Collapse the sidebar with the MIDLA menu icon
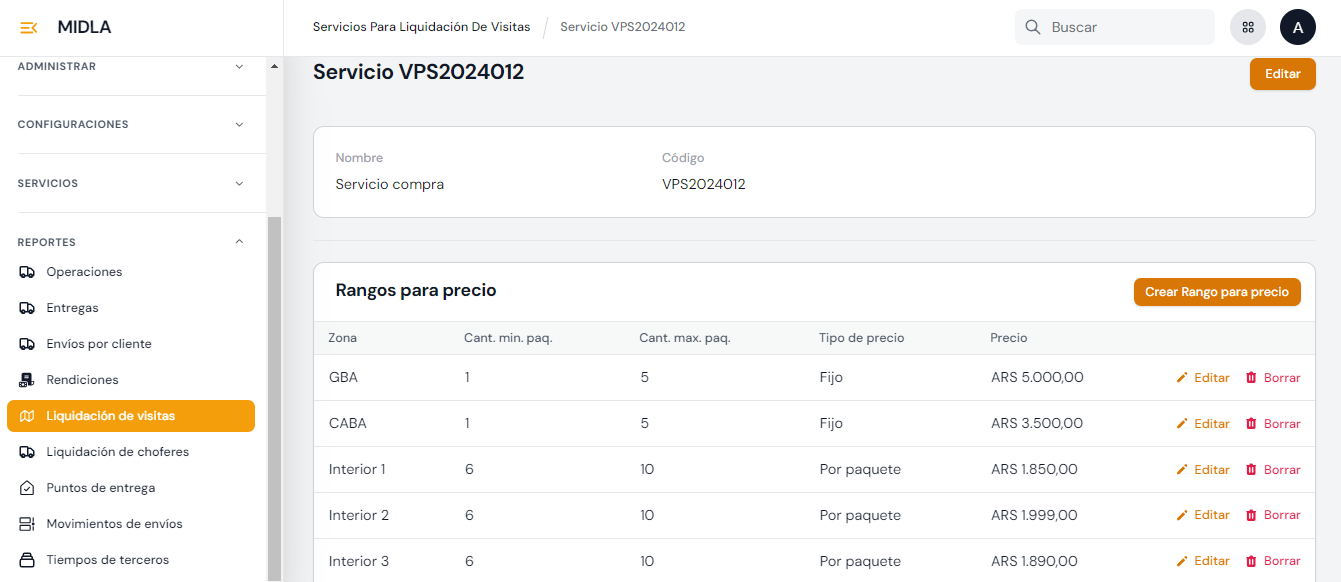Screen dimensions: 1341x582 29,28
